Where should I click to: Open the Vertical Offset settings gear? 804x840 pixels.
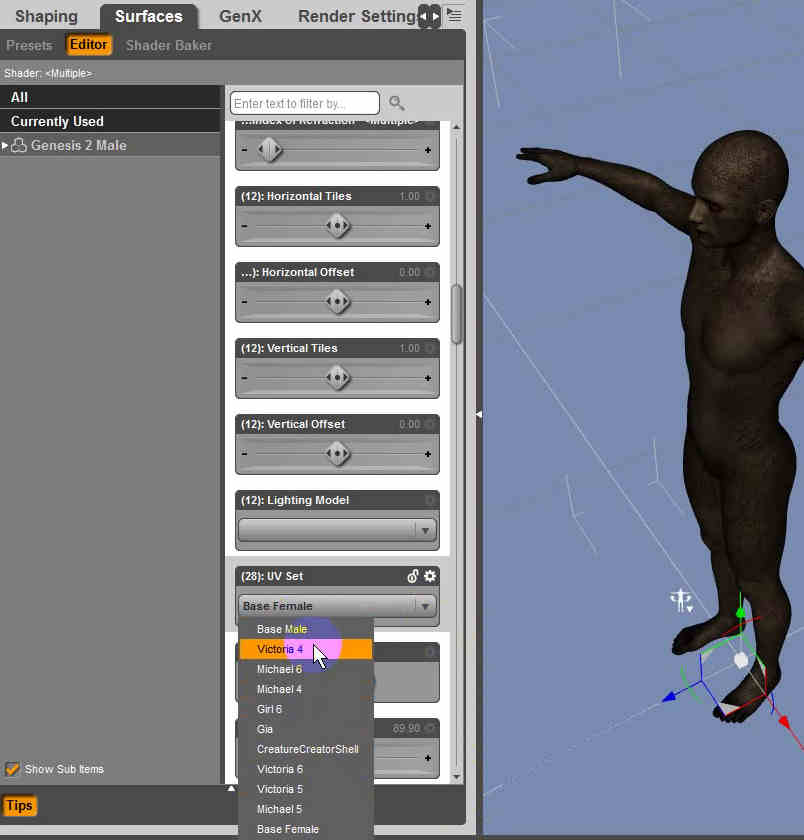(x=430, y=424)
